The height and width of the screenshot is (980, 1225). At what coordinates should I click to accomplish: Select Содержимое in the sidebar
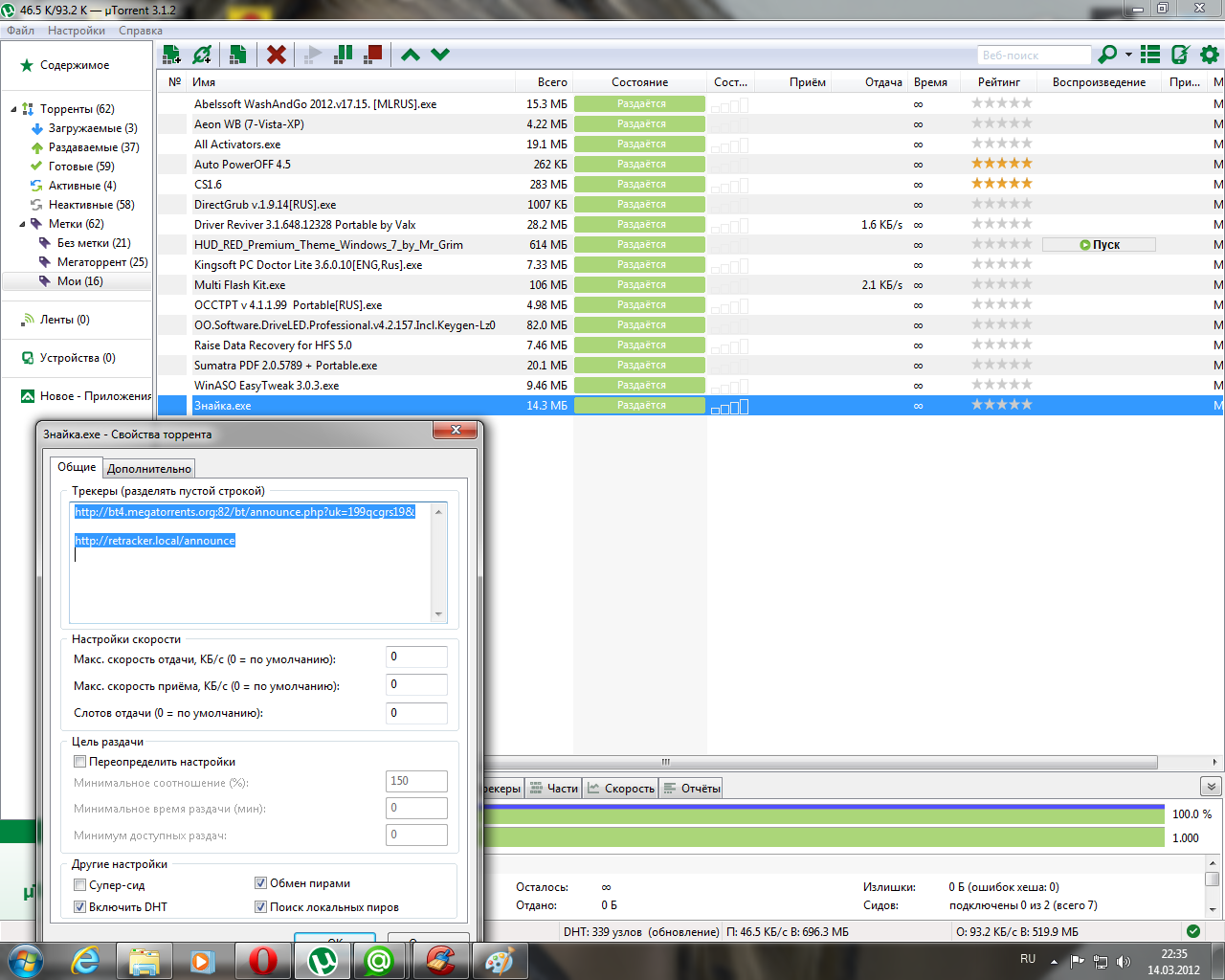tap(75, 65)
